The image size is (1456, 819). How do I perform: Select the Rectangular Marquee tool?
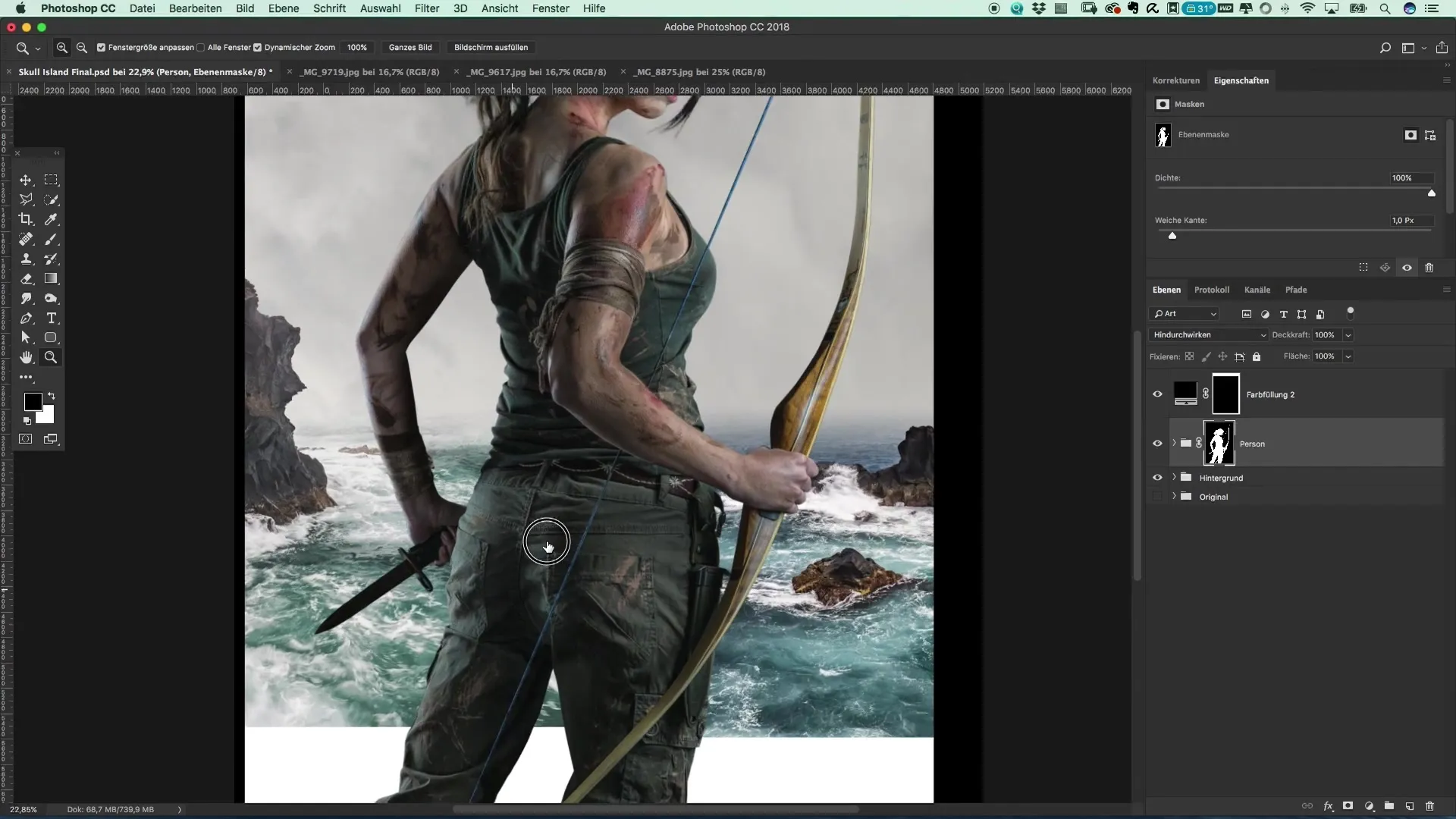pos(51,180)
